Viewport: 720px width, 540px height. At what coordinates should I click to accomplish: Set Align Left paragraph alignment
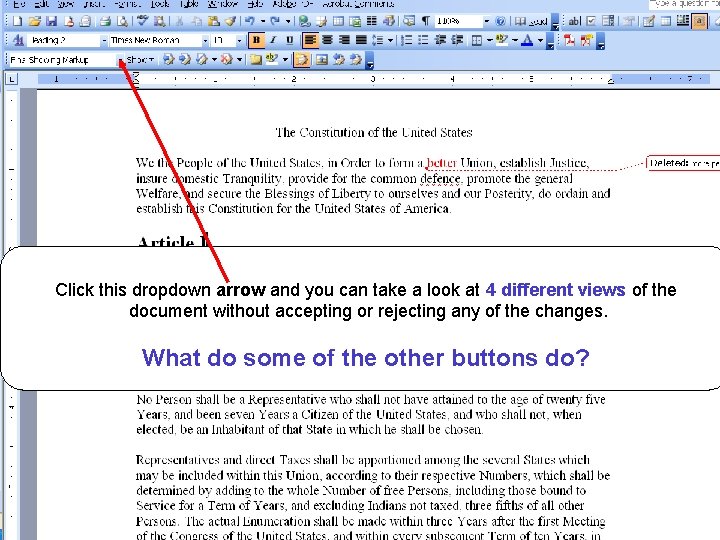point(310,40)
